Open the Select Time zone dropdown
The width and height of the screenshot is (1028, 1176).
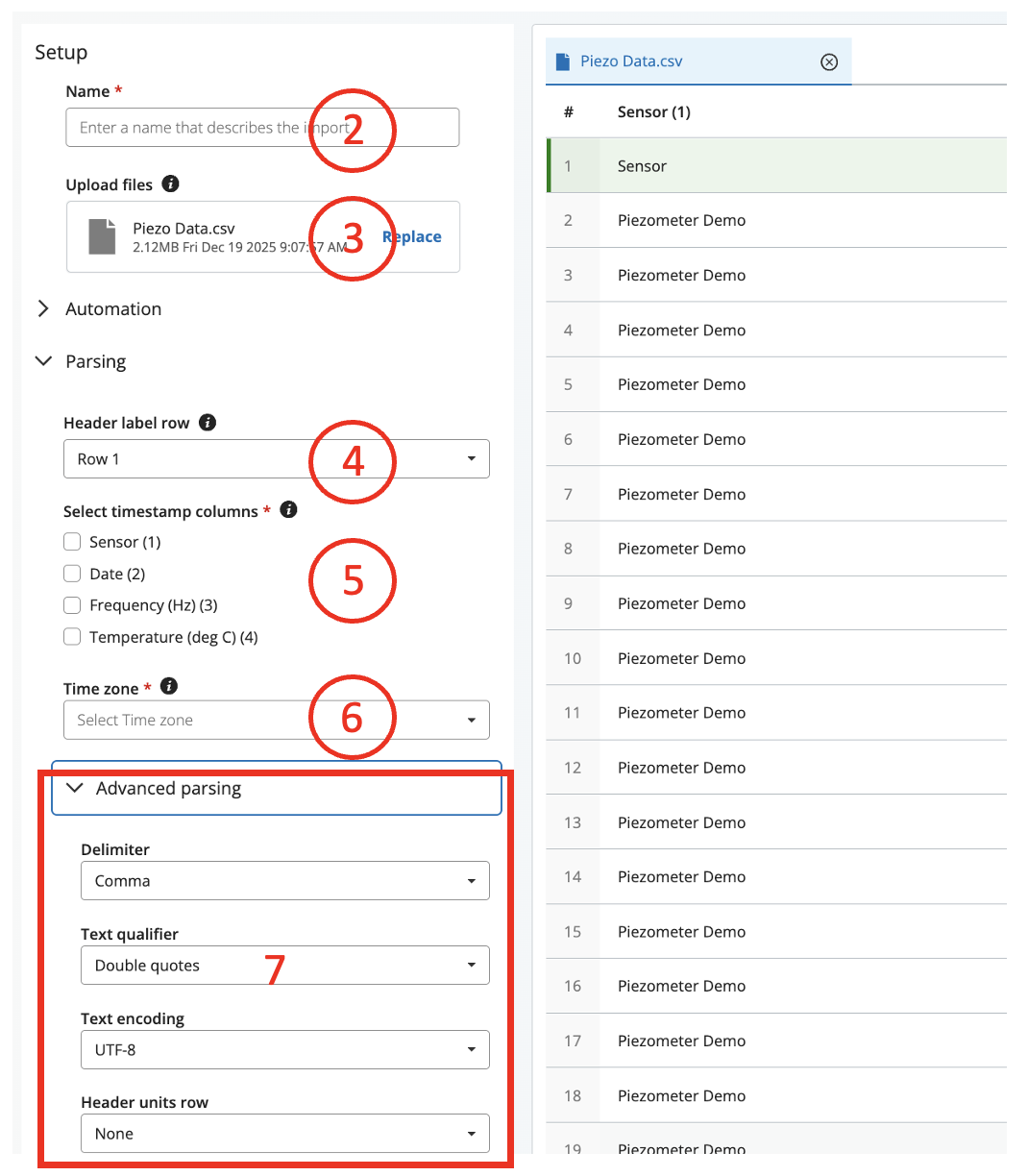(276, 721)
